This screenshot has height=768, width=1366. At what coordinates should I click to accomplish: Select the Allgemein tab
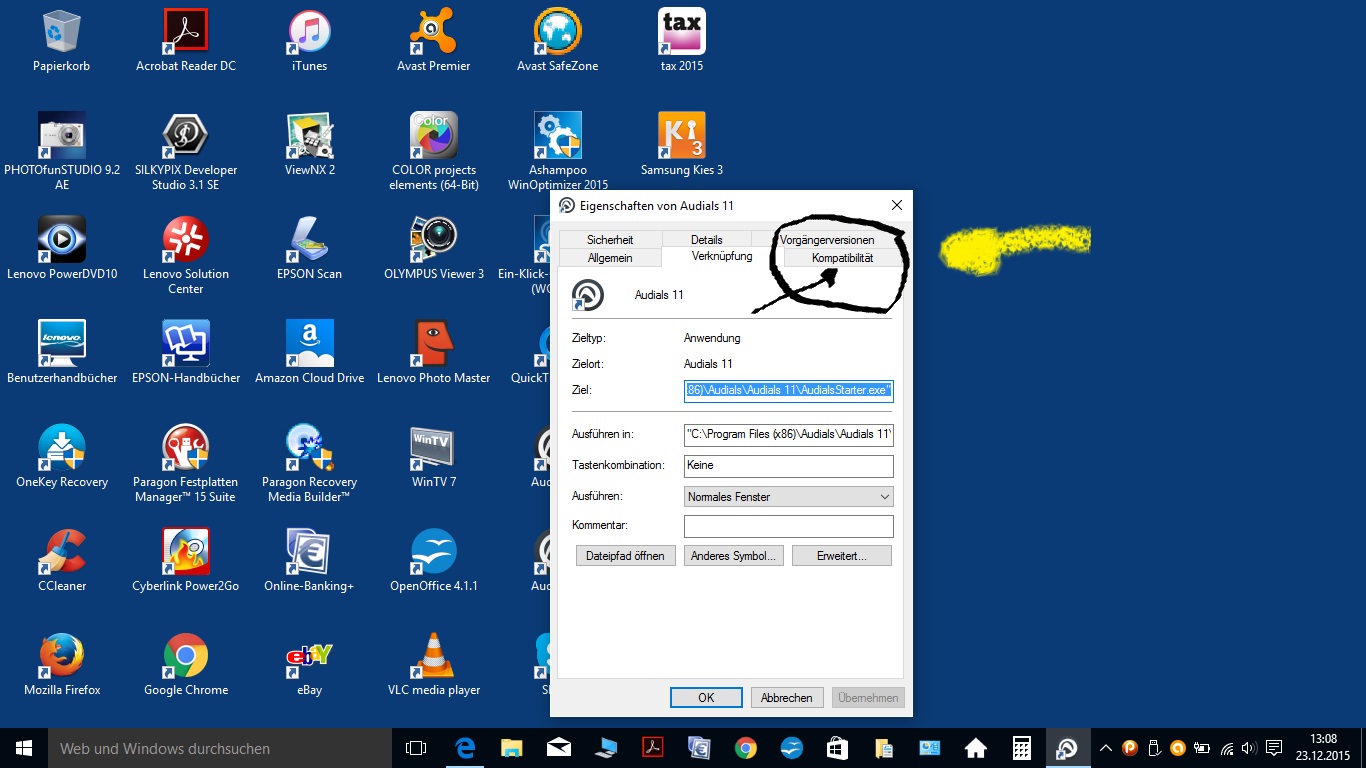(x=610, y=258)
